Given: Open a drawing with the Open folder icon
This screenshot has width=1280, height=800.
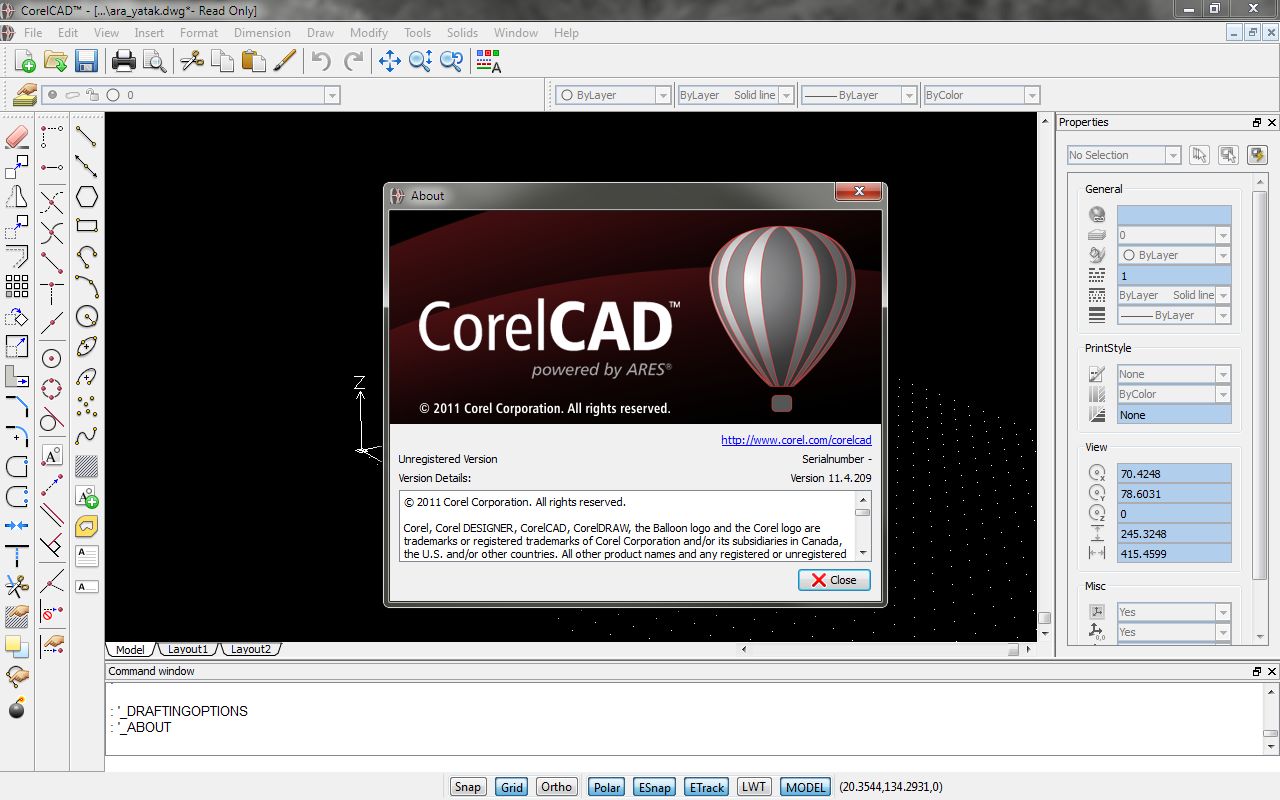Looking at the screenshot, I should click(x=56, y=61).
